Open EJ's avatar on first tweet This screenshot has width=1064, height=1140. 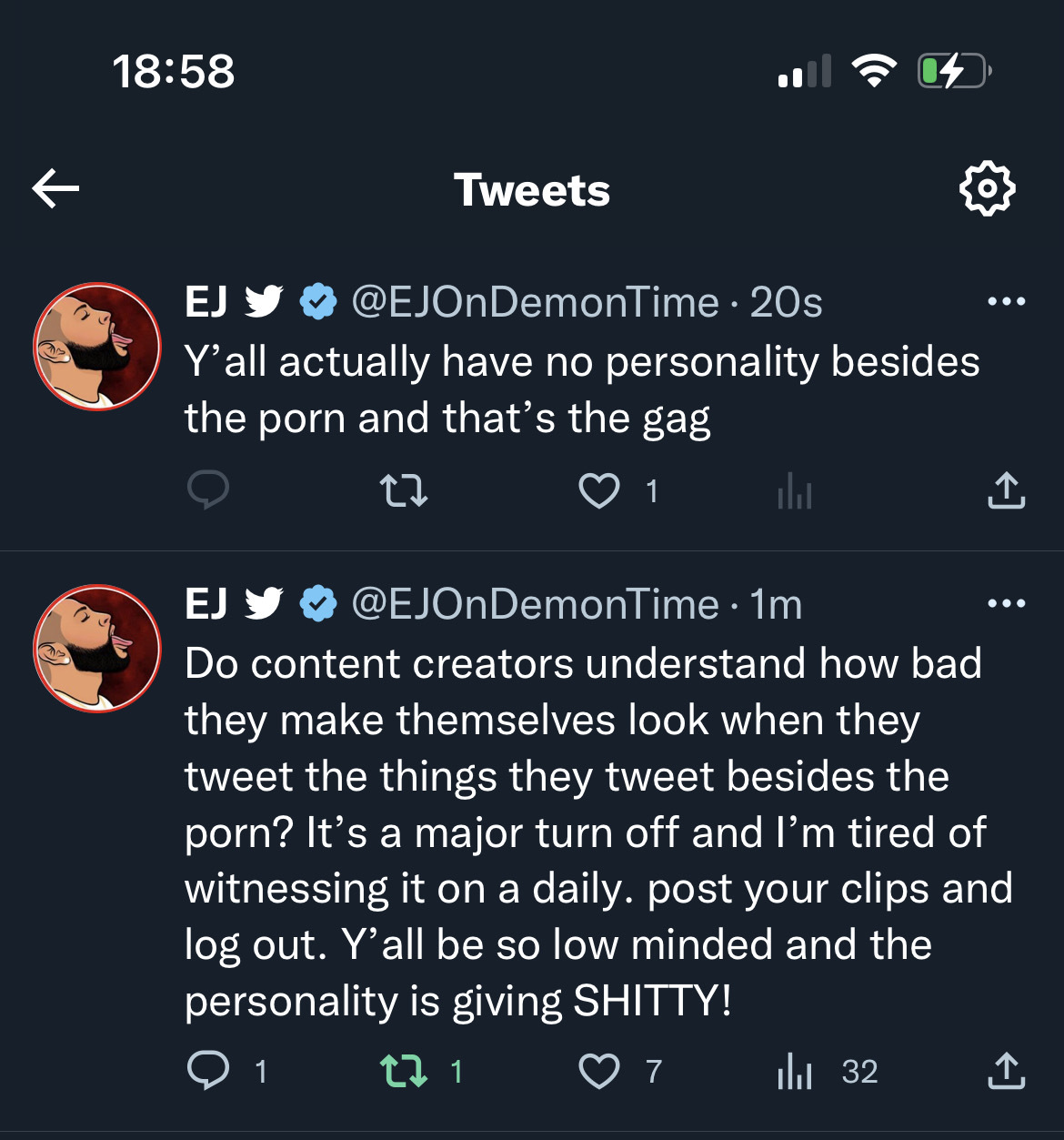tap(97, 347)
